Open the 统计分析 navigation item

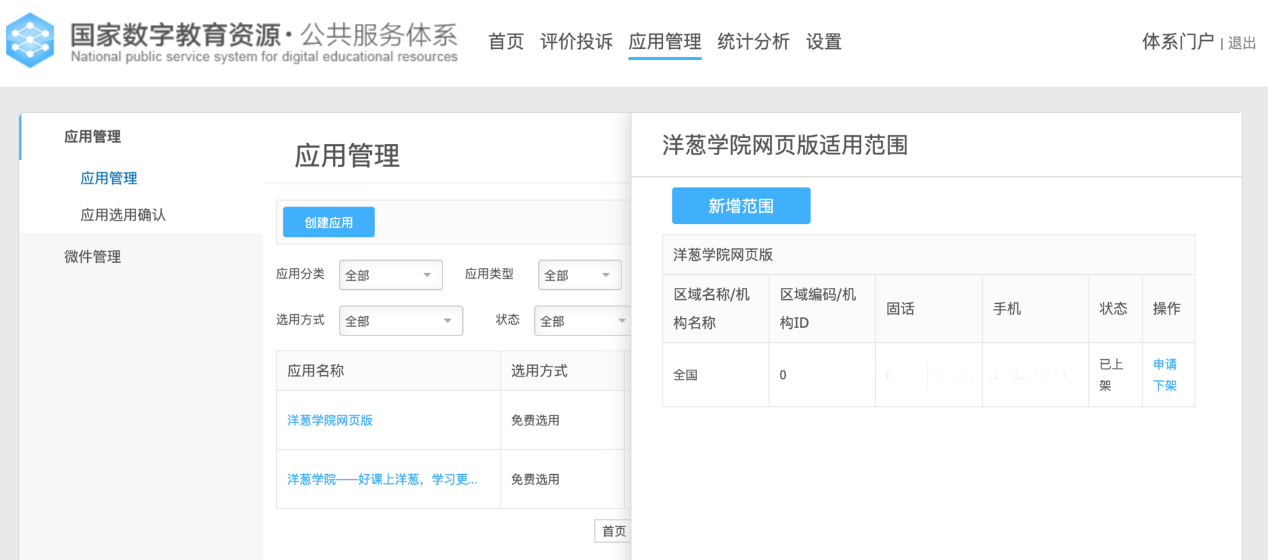click(x=753, y=42)
